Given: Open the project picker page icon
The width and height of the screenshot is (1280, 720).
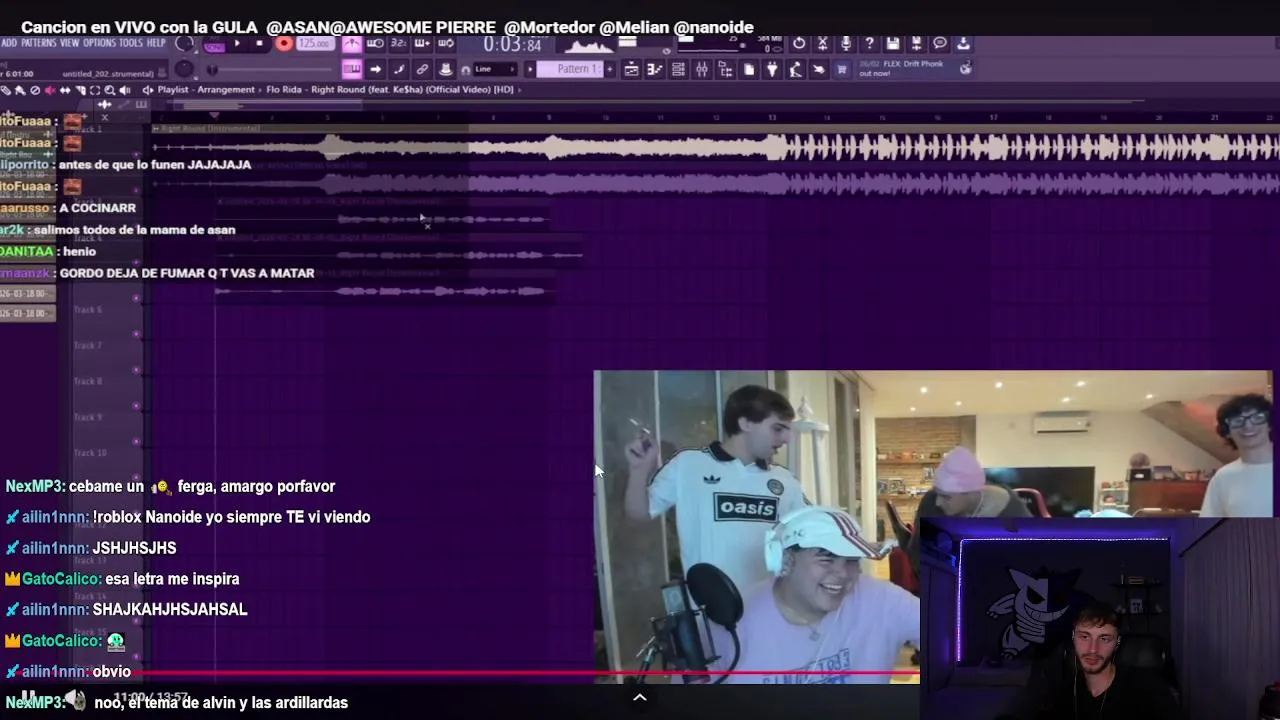Looking at the screenshot, I should tap(749, 69).
